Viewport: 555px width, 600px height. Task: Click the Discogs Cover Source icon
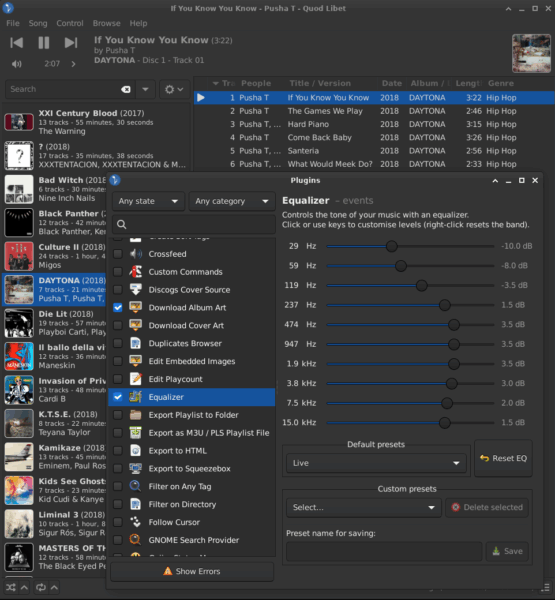click(135, 290)
